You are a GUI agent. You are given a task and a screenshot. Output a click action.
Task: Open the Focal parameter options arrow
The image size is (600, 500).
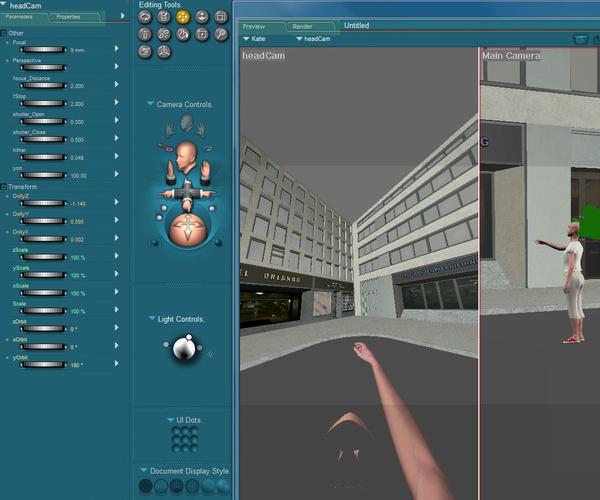coord(117,49)
